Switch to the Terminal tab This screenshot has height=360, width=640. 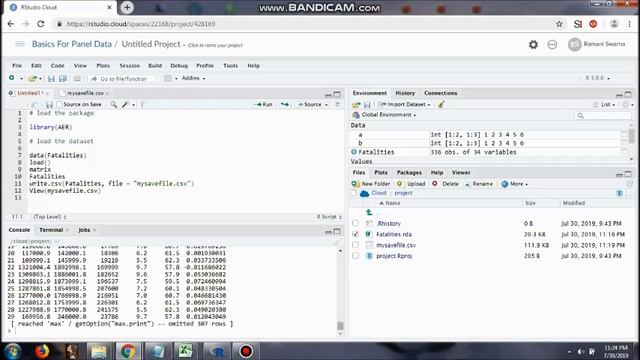[x=51, y=230]
